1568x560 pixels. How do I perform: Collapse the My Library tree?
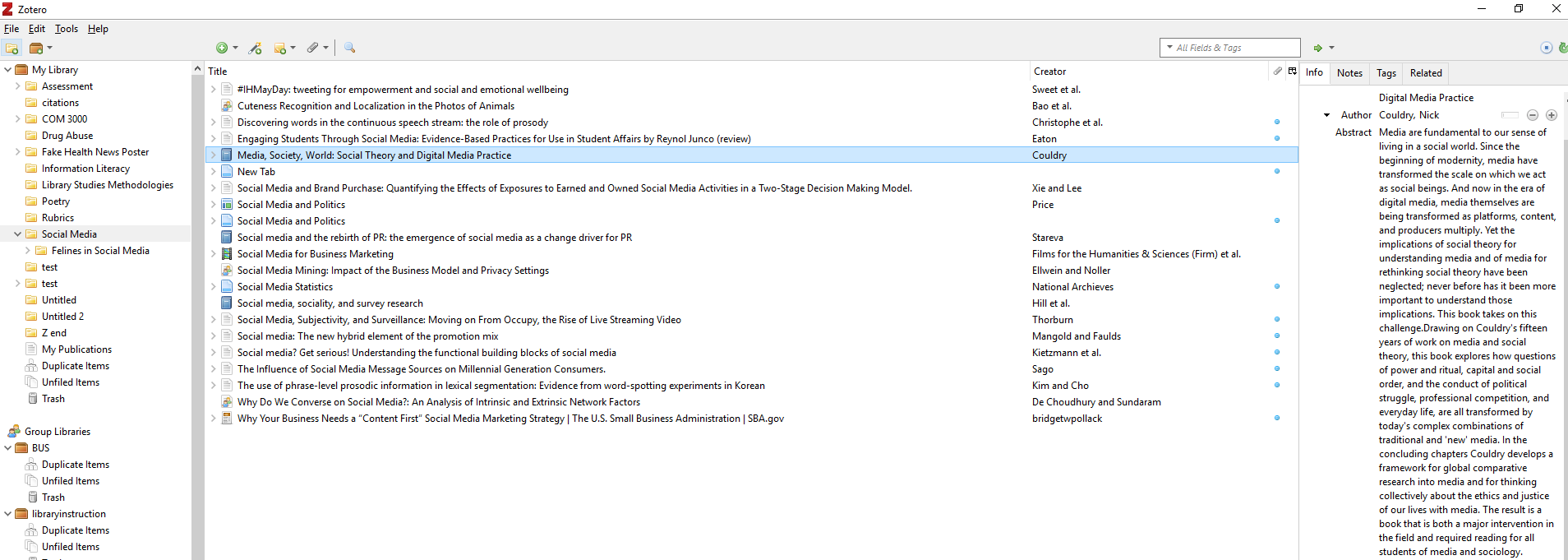point(7,70)
